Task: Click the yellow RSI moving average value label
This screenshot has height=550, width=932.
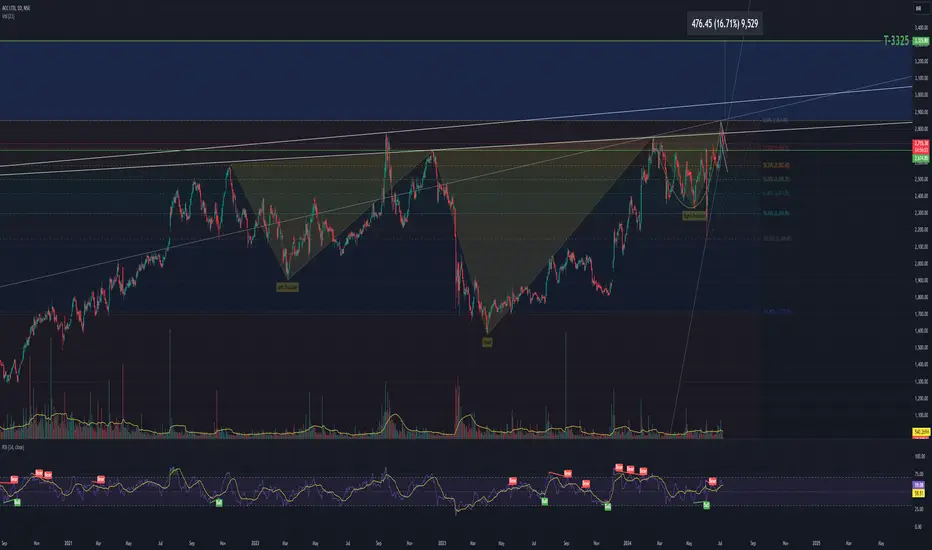Action: (x=918, y=493)
